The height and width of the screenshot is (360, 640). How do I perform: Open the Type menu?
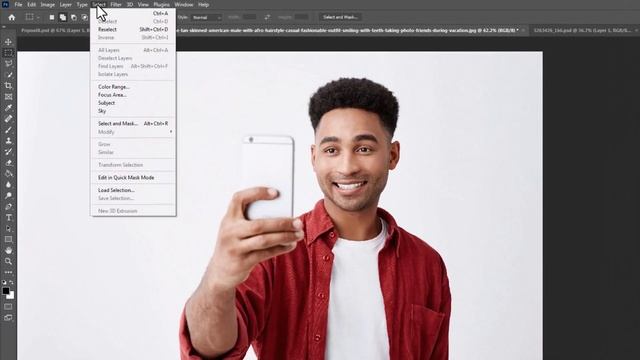[x=82, y=4]
